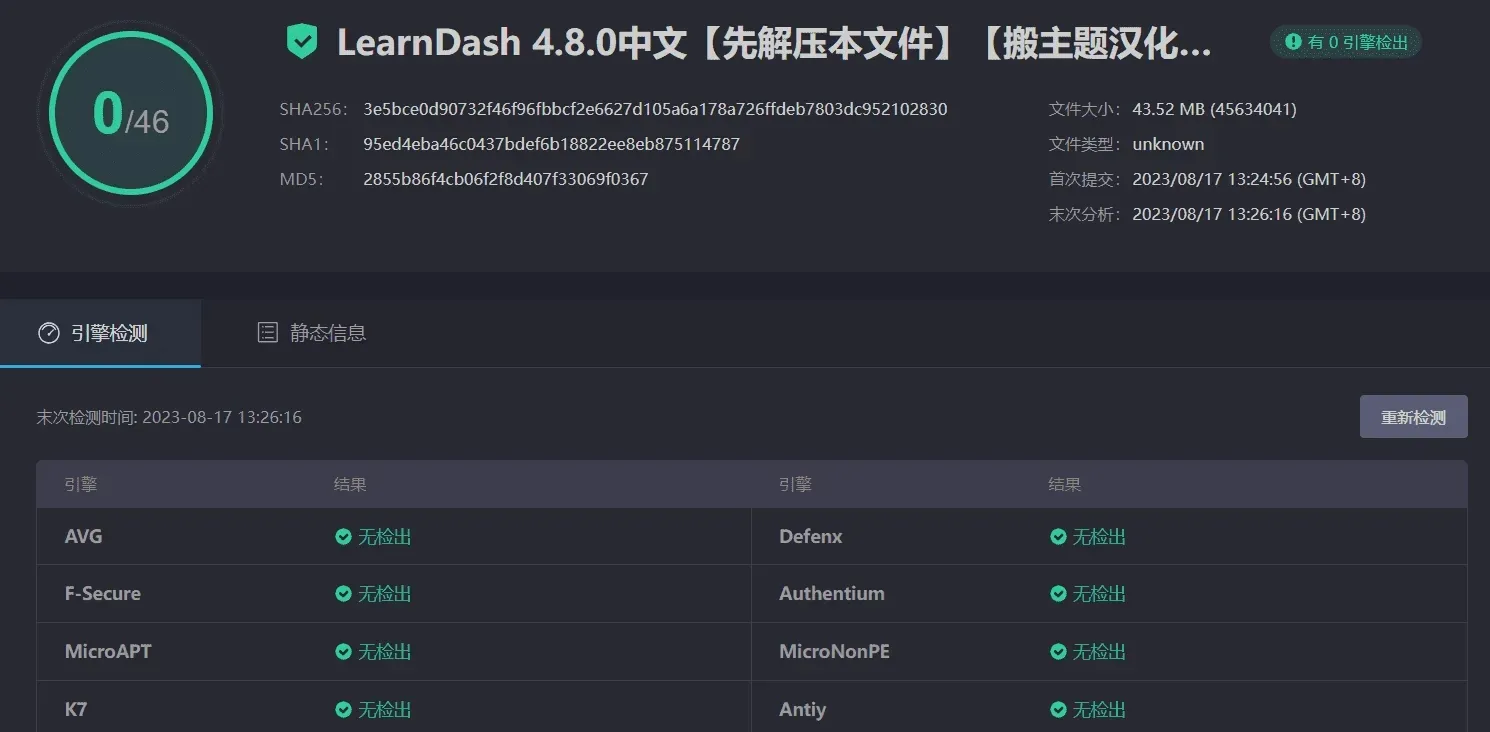Select the AVG engine name
Viewport: 1490px width, 732px height.
coord(83,536)
